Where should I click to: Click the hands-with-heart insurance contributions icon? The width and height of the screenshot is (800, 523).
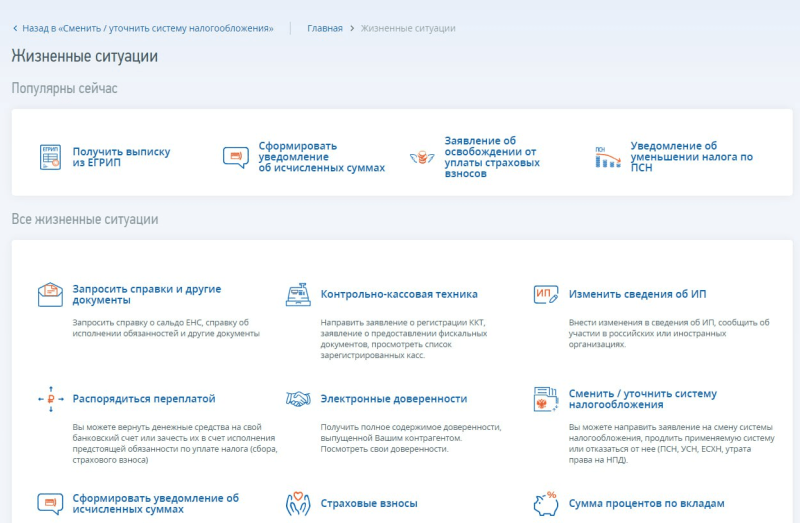298,504
